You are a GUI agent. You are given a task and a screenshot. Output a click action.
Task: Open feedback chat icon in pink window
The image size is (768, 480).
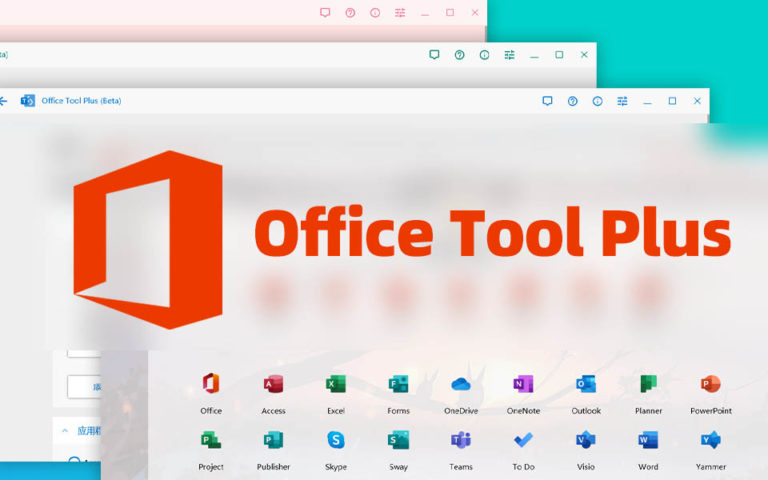tap(325, 13)
